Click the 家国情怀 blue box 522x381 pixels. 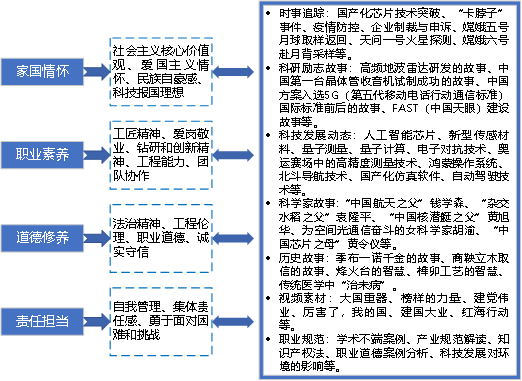[42, 72]
